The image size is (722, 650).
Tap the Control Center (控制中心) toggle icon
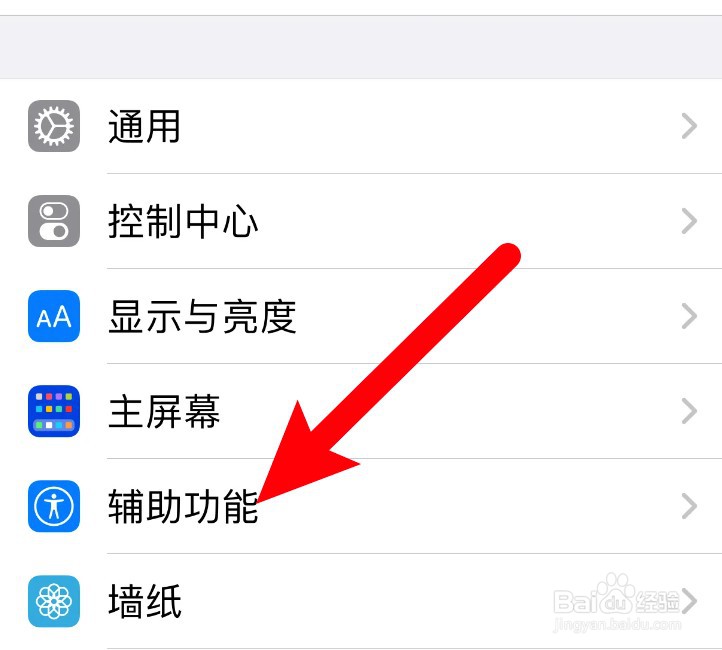pos(54,221)
